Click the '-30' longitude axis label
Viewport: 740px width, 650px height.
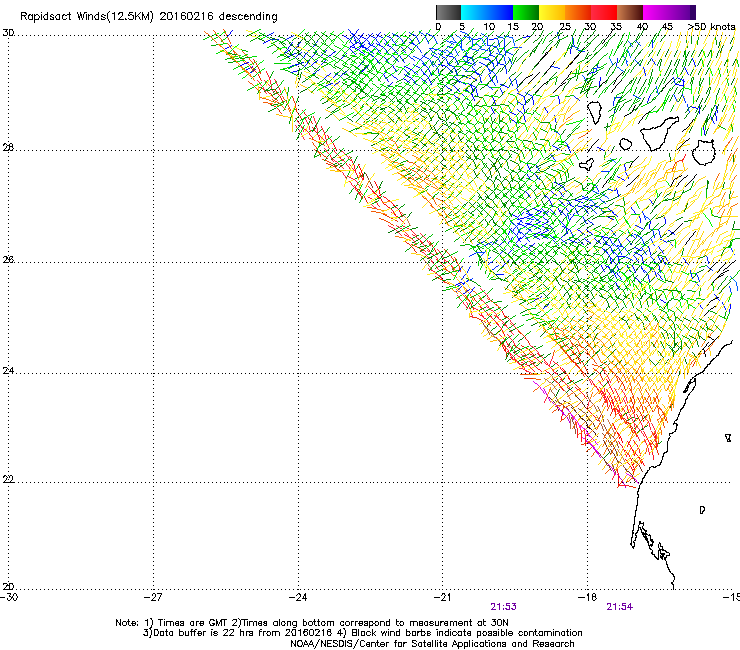[x=9, y=597]
